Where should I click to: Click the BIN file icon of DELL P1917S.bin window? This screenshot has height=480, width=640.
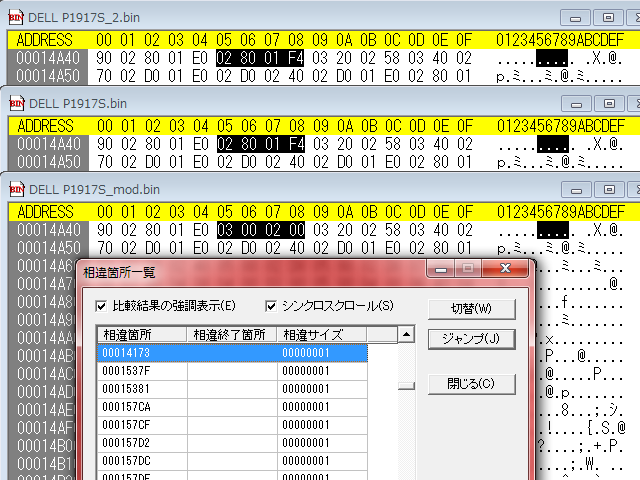pyautogui.click(x=17, y=104)
